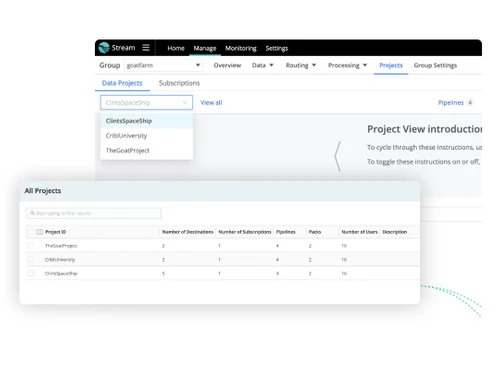The height and width of the screenshot is (375, 500).
Task: Click the Number of Users column header
Action: tap(359, 232)
